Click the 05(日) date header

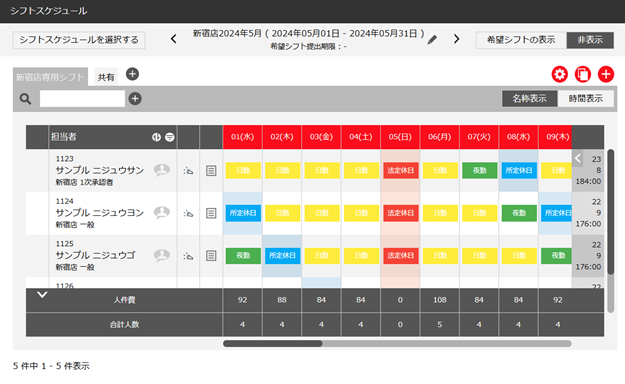point(400,137)
